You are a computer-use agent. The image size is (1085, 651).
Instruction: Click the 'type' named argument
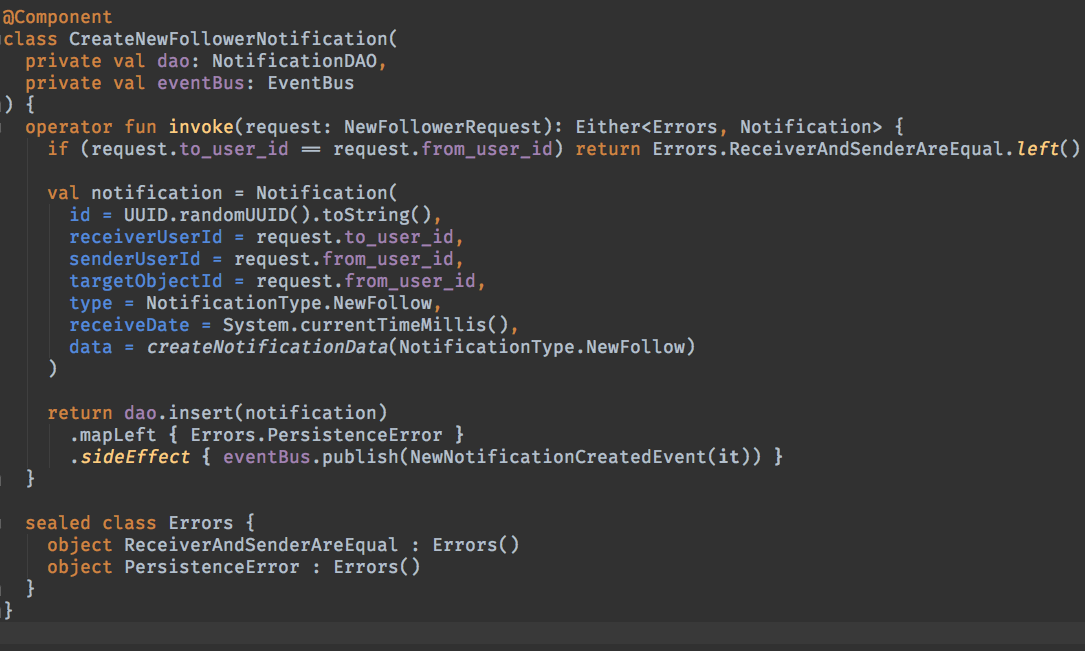point(91,303)
